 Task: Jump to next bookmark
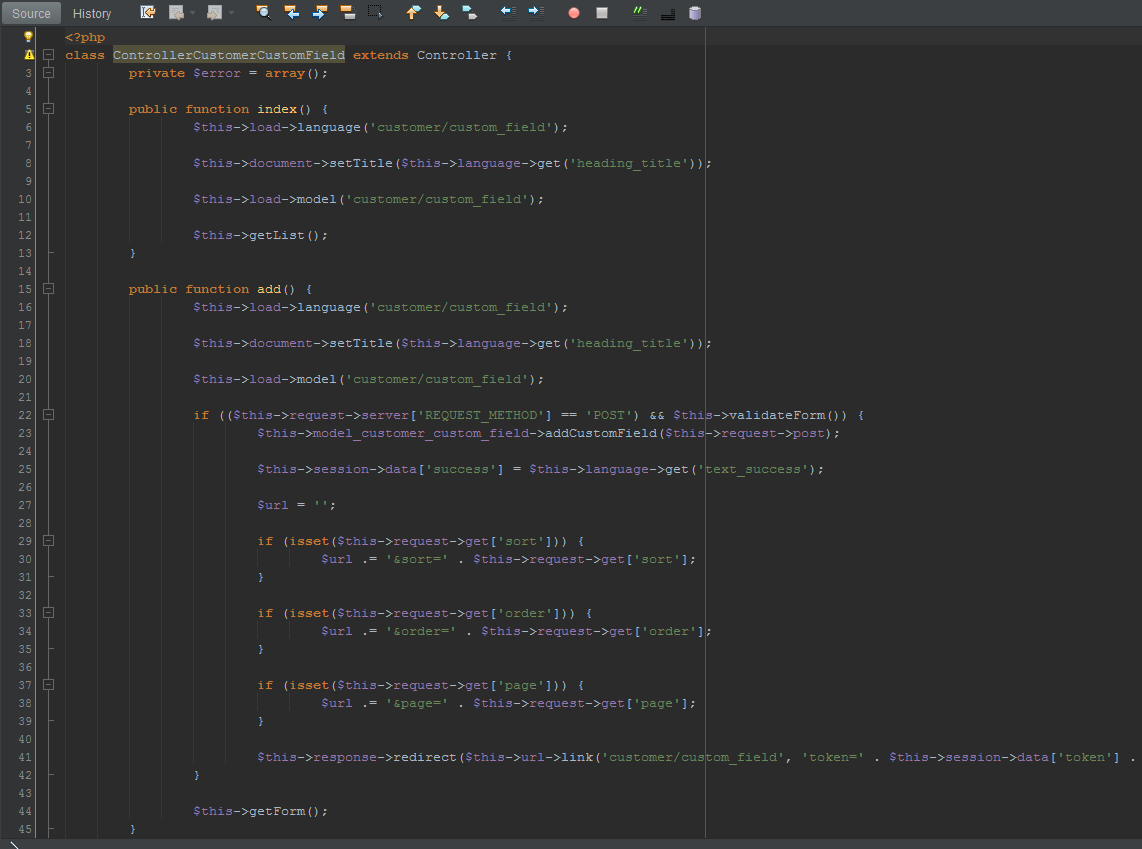click(x=441, y=12)
